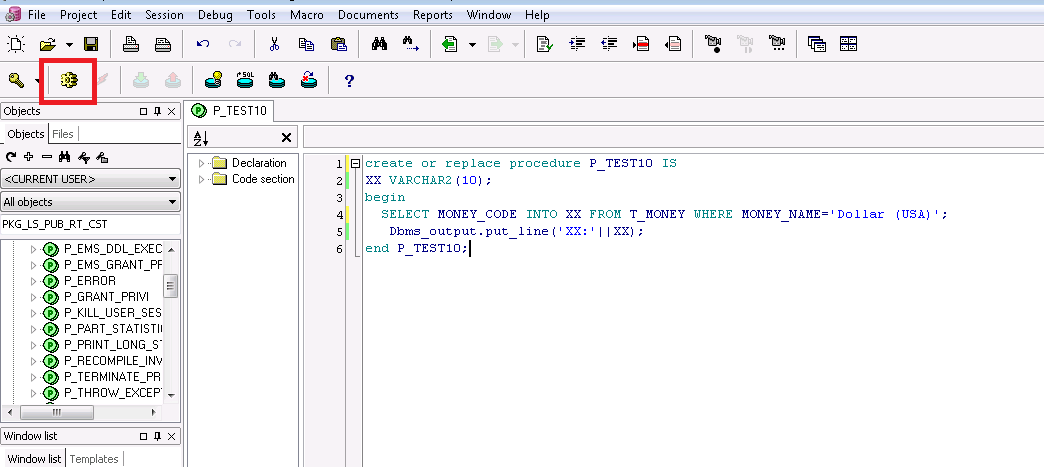Switch to the Templates tab

94,459
